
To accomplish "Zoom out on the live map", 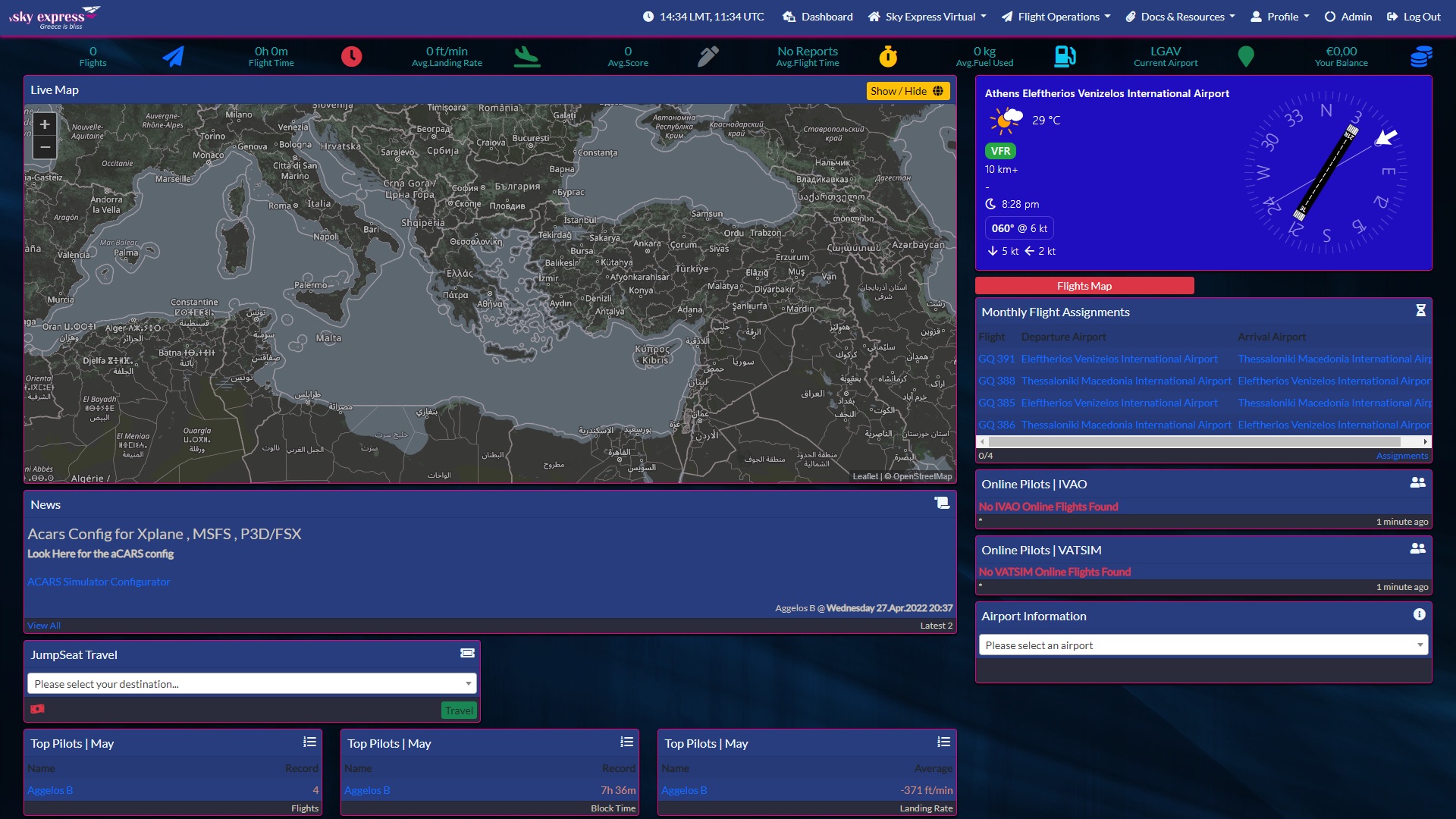I will (x=45, y=147).
